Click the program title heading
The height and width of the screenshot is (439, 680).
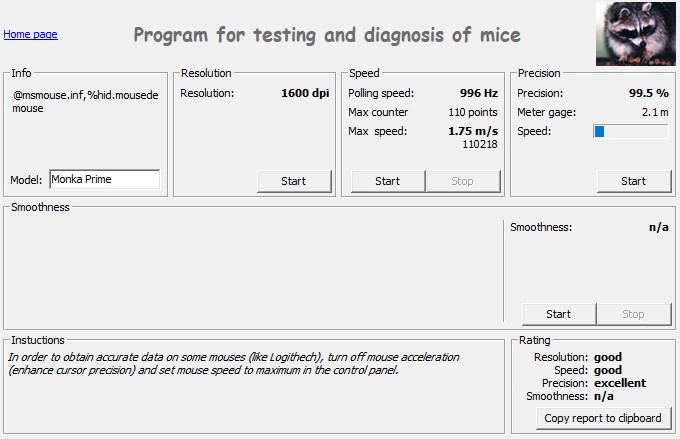(x=327, y=35)
